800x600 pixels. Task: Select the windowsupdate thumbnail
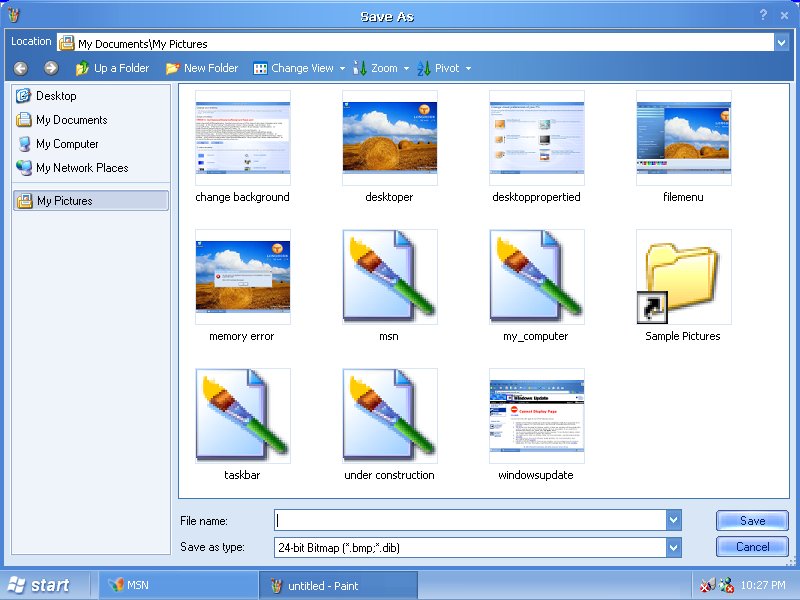[x=536, y=415]
